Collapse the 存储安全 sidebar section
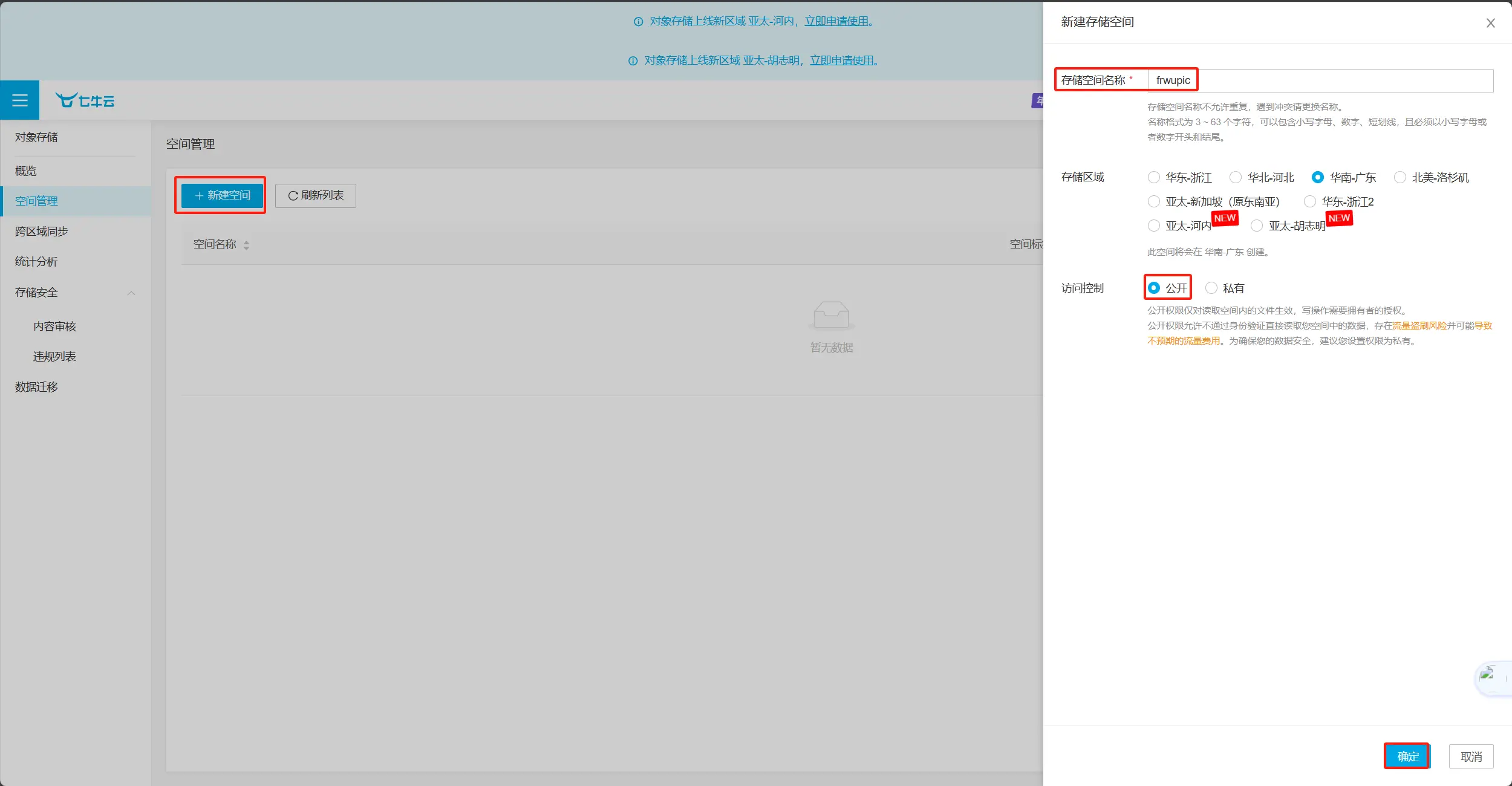 [x=131, y=293]
